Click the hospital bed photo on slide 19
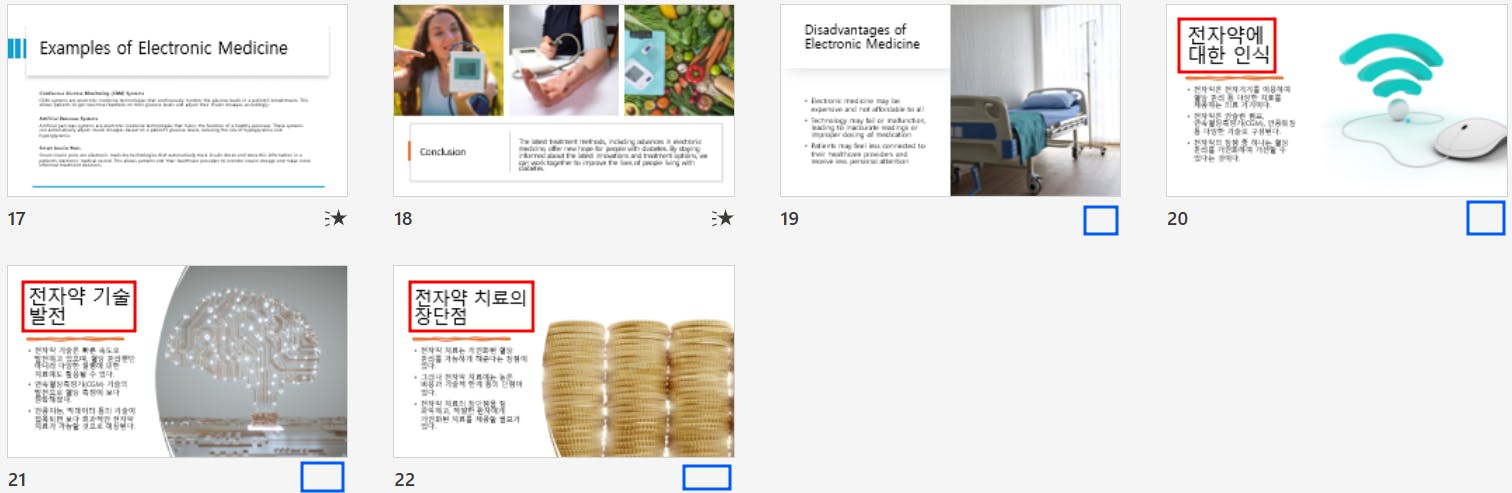Screen dimensions: 1512x493 pyautogui.click(x=1035, y=100)
